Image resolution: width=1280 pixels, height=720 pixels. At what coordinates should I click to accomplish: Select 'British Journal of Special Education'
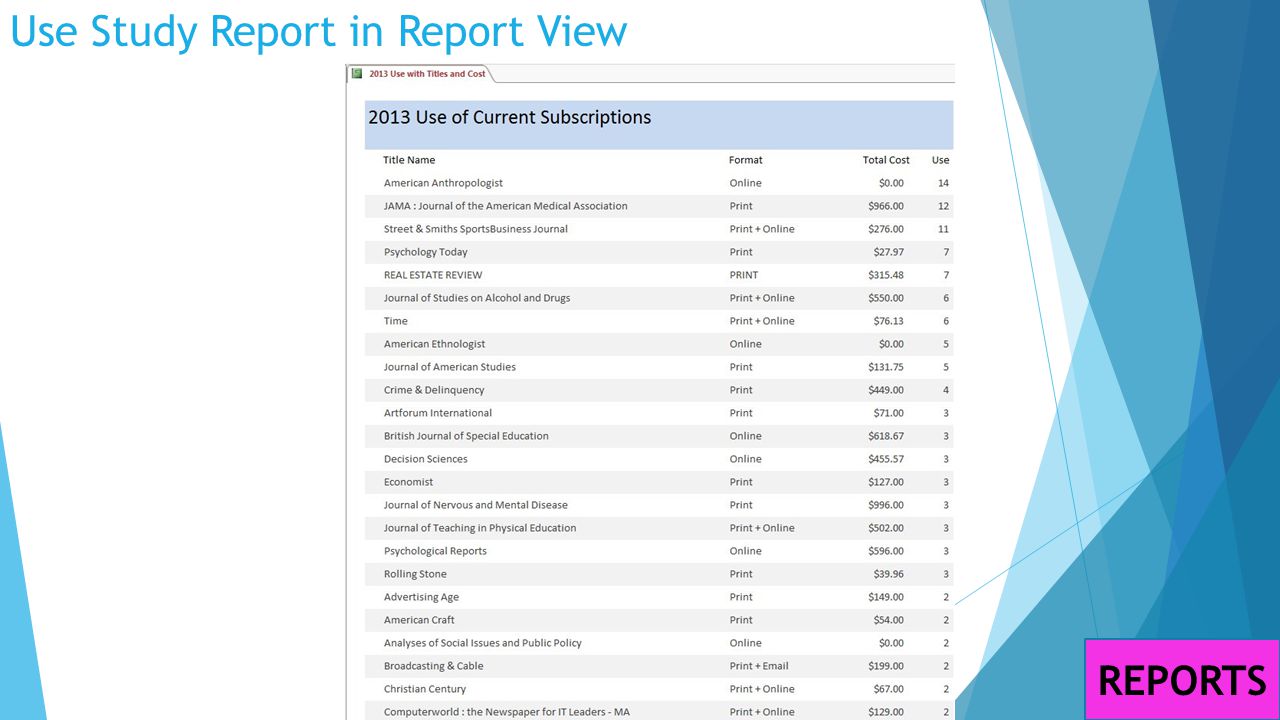pyautogui.click(x=466, y=436)
